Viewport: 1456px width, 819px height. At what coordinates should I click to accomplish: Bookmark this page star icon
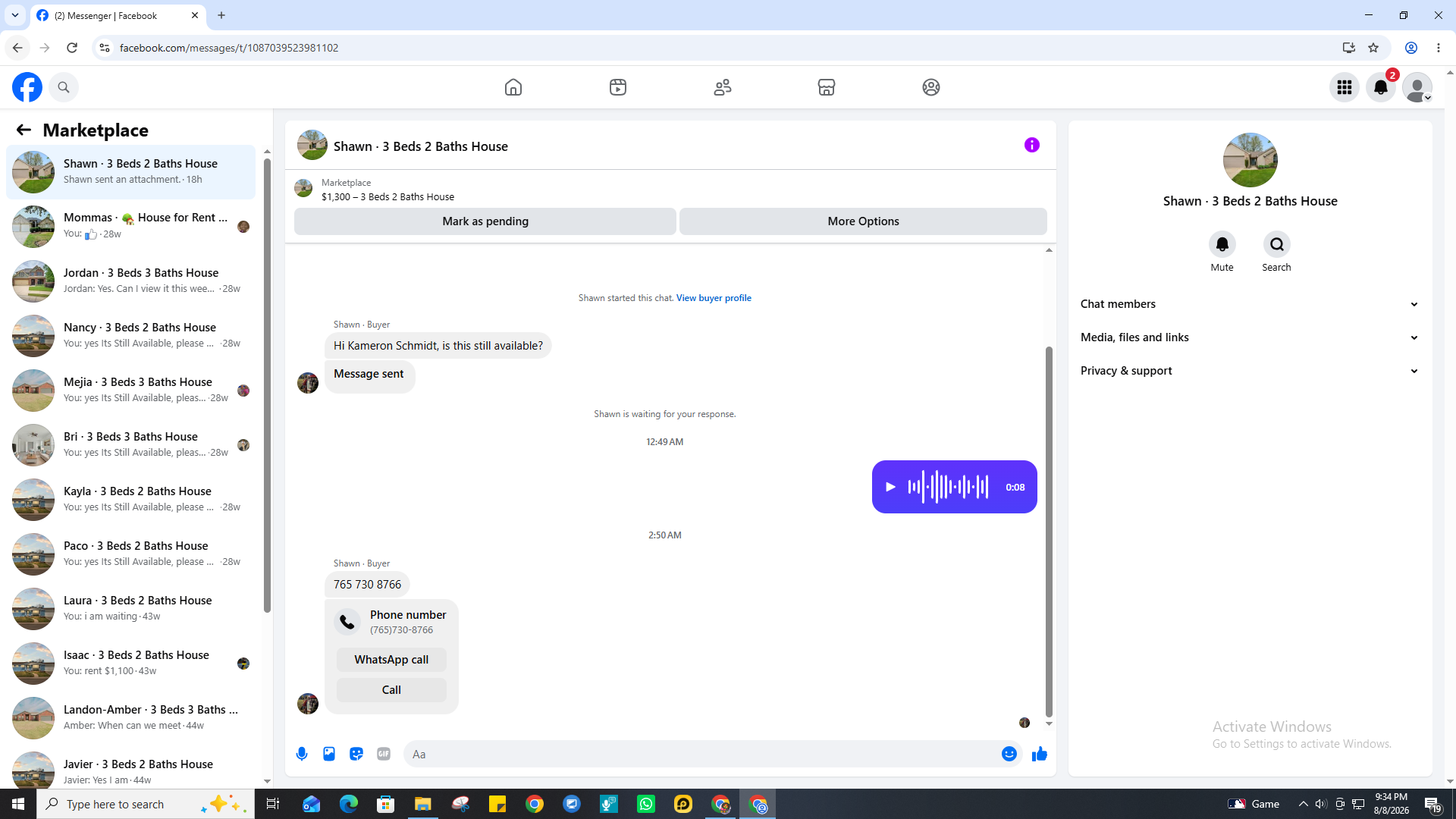point(1373,48)
